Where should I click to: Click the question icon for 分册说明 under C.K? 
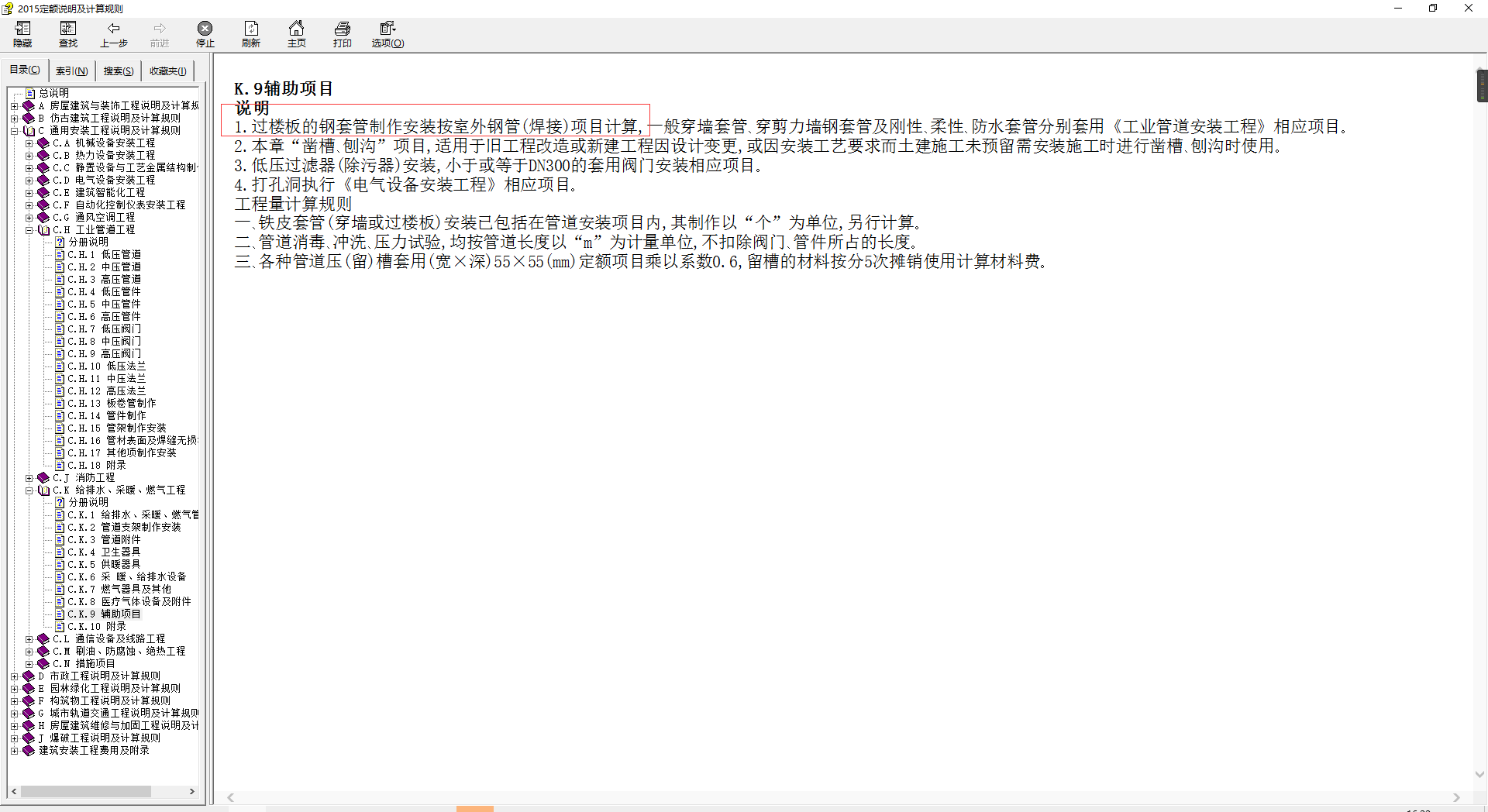pyautogui.click(x=60, y=502)
